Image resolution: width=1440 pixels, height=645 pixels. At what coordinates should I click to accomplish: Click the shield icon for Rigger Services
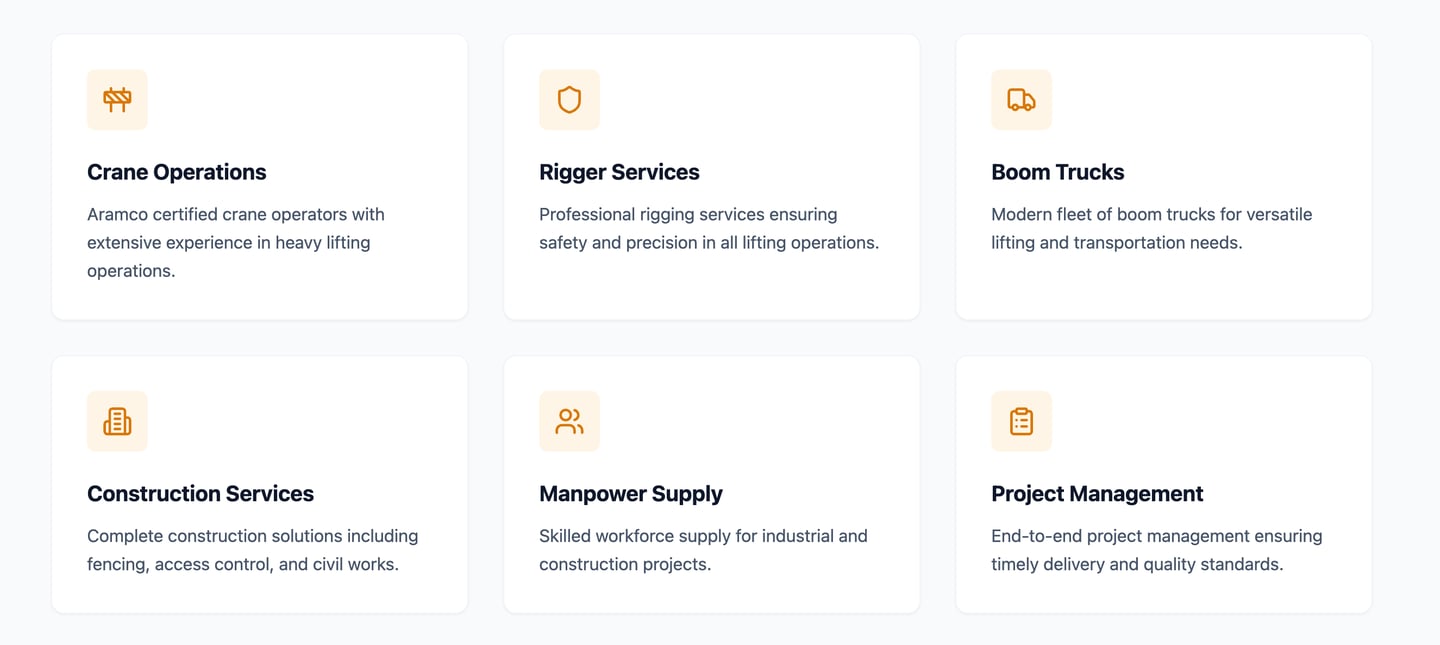[x=569, y=100]
